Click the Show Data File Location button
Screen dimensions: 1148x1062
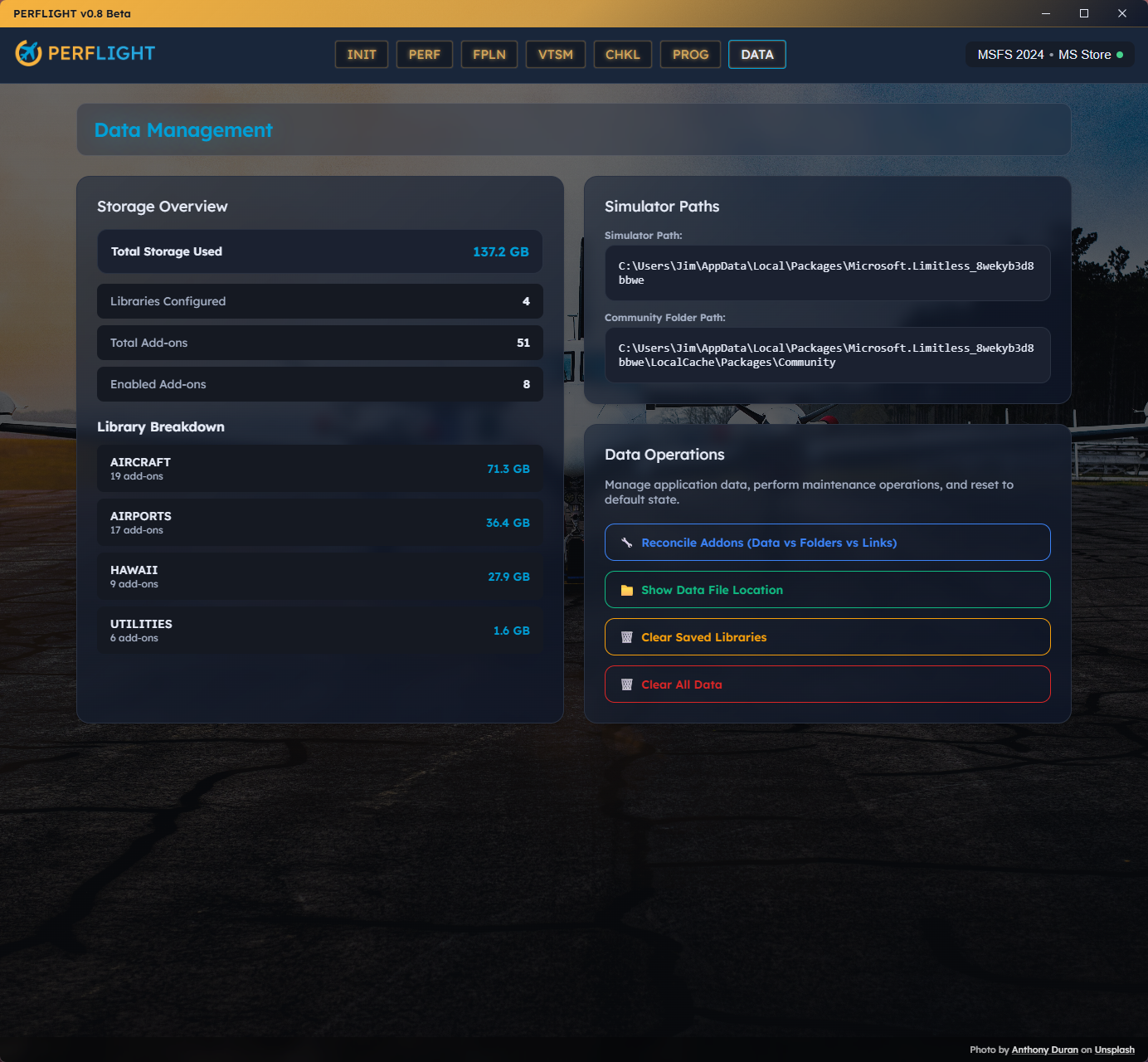tap(827, 589)
